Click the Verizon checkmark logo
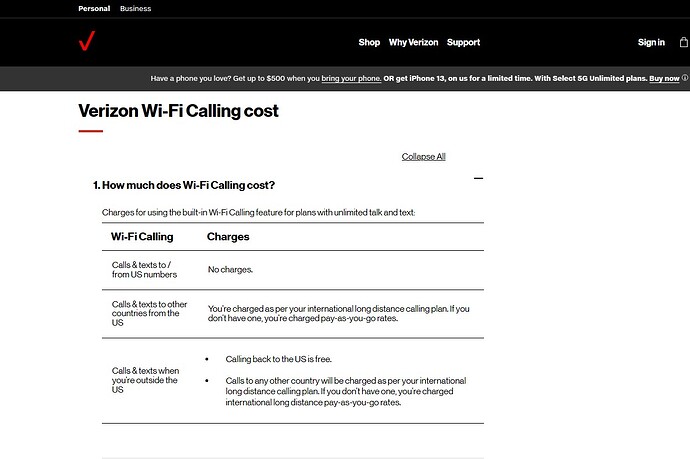The height and width of the screenshot is (459, 690). (87, 41)
